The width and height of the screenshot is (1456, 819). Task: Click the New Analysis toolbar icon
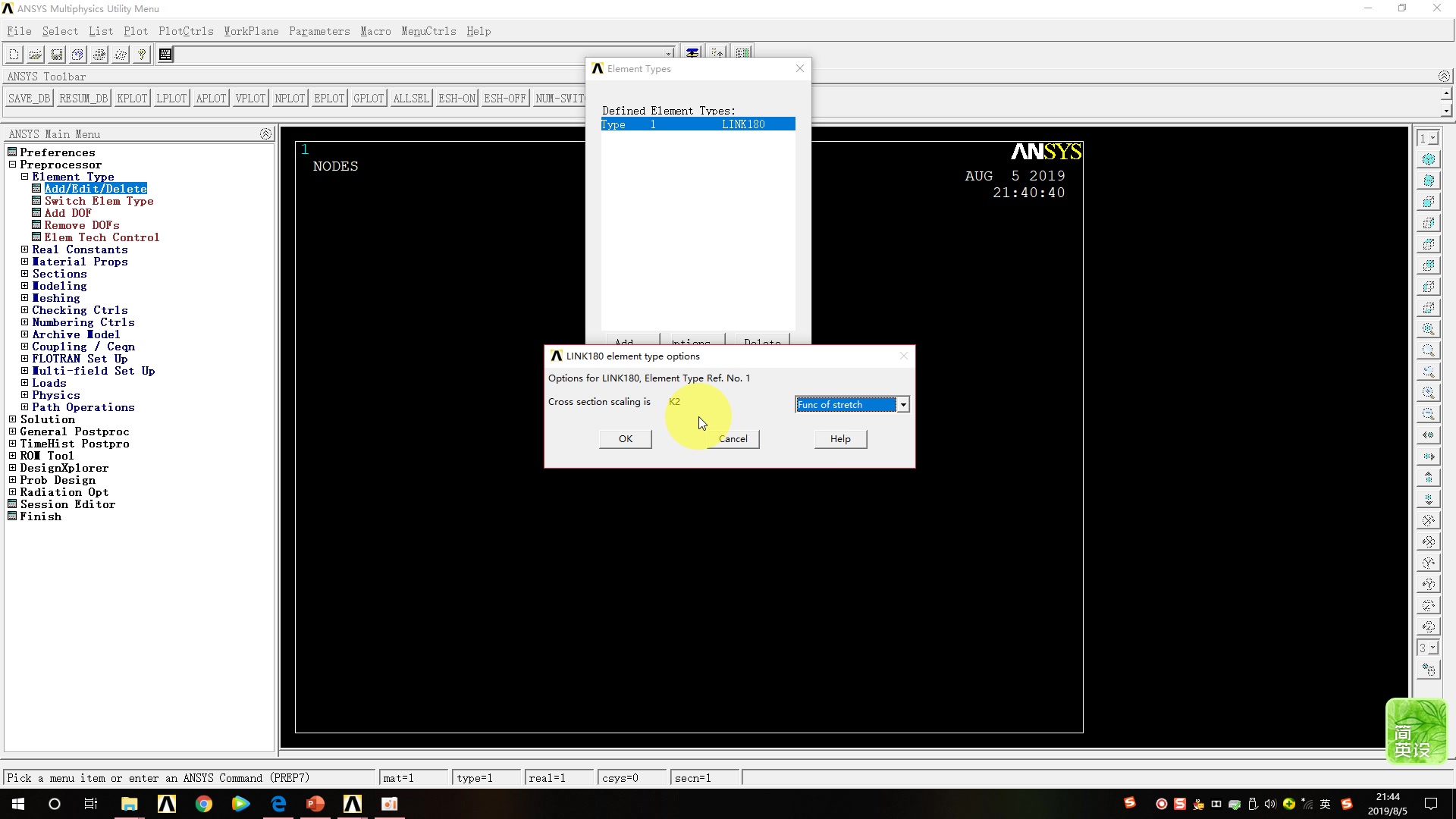point(14,55)
